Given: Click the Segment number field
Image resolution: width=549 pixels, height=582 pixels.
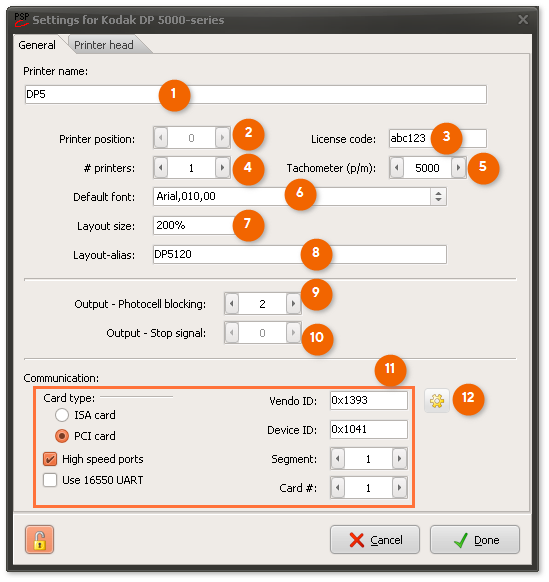Looking at the screenshot, I should pos(369,459).
